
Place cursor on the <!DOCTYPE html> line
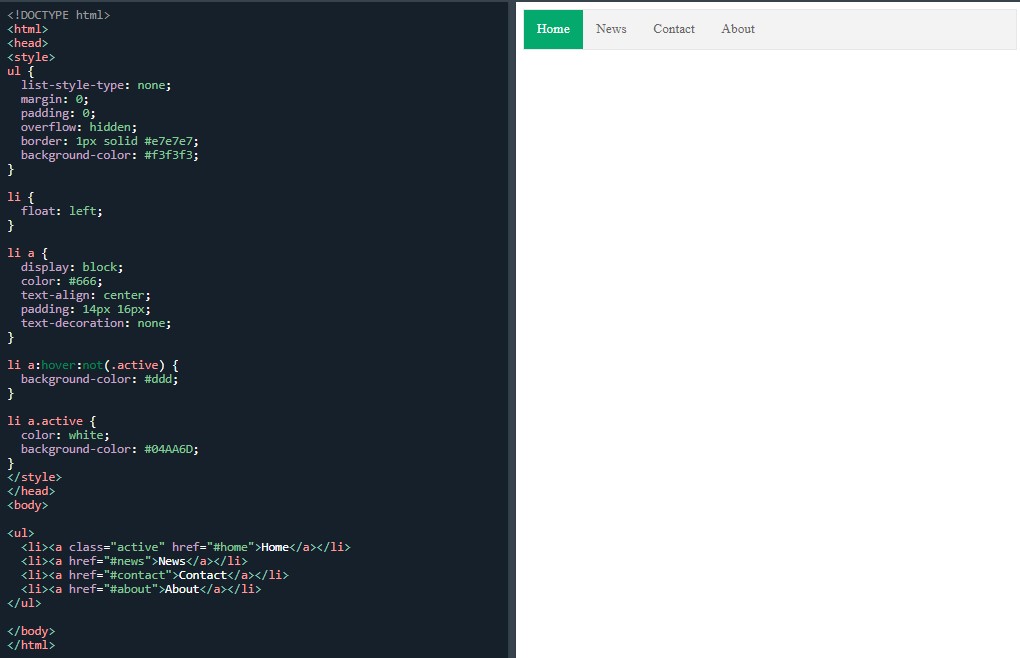point(59,15)
